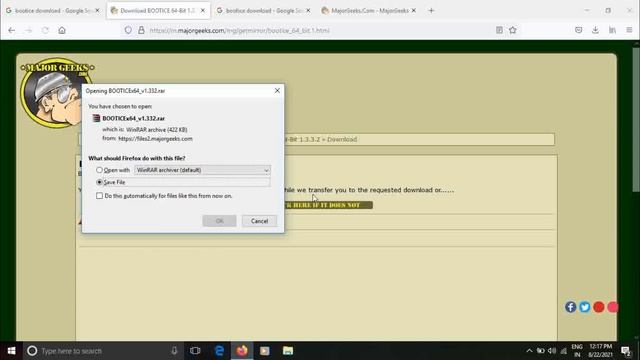The width and height of the screenshot is (640, 360).
Task: Click the Download breadcrumb link
Action: [x=342, y=139]
